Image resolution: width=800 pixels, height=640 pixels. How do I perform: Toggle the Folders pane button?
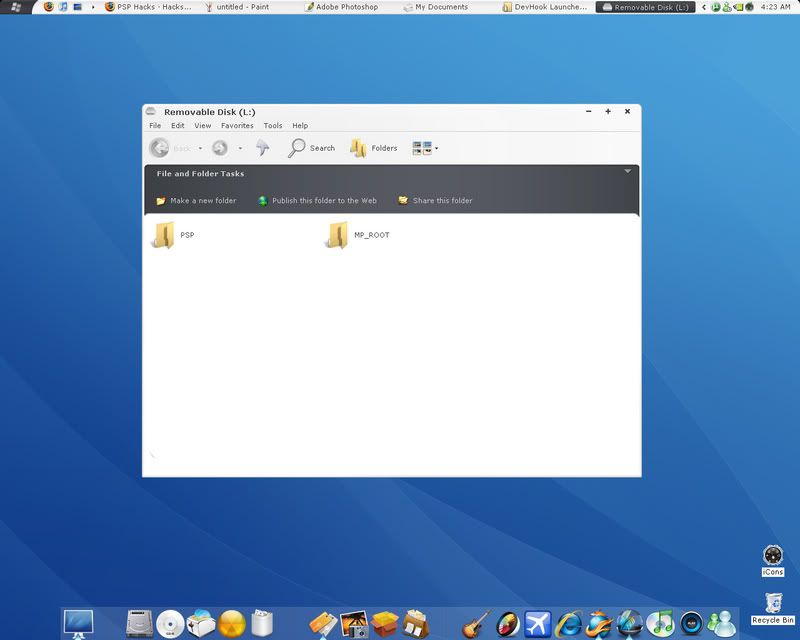pyautogui.click(x=373, y=148)
